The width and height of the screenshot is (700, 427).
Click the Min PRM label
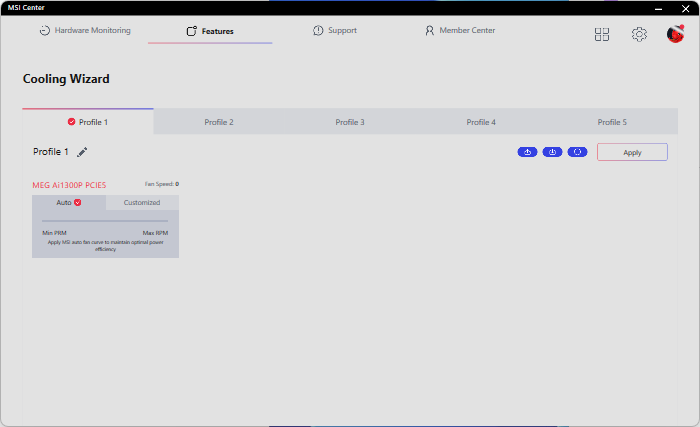click(x=54, y=233)
